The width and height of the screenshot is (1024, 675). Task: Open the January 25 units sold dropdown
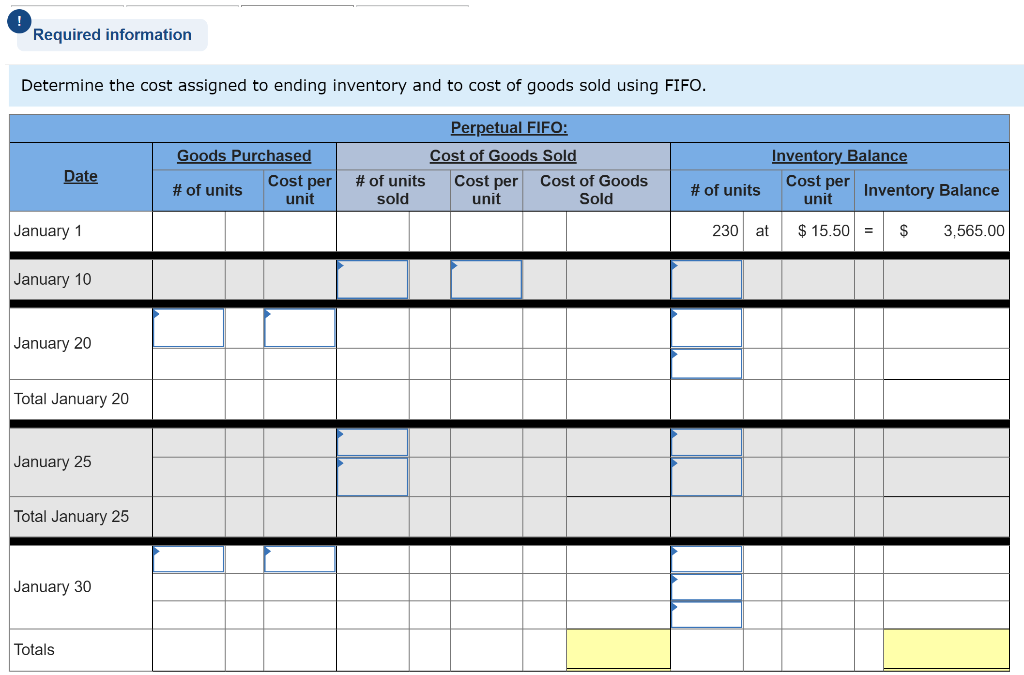372,441
